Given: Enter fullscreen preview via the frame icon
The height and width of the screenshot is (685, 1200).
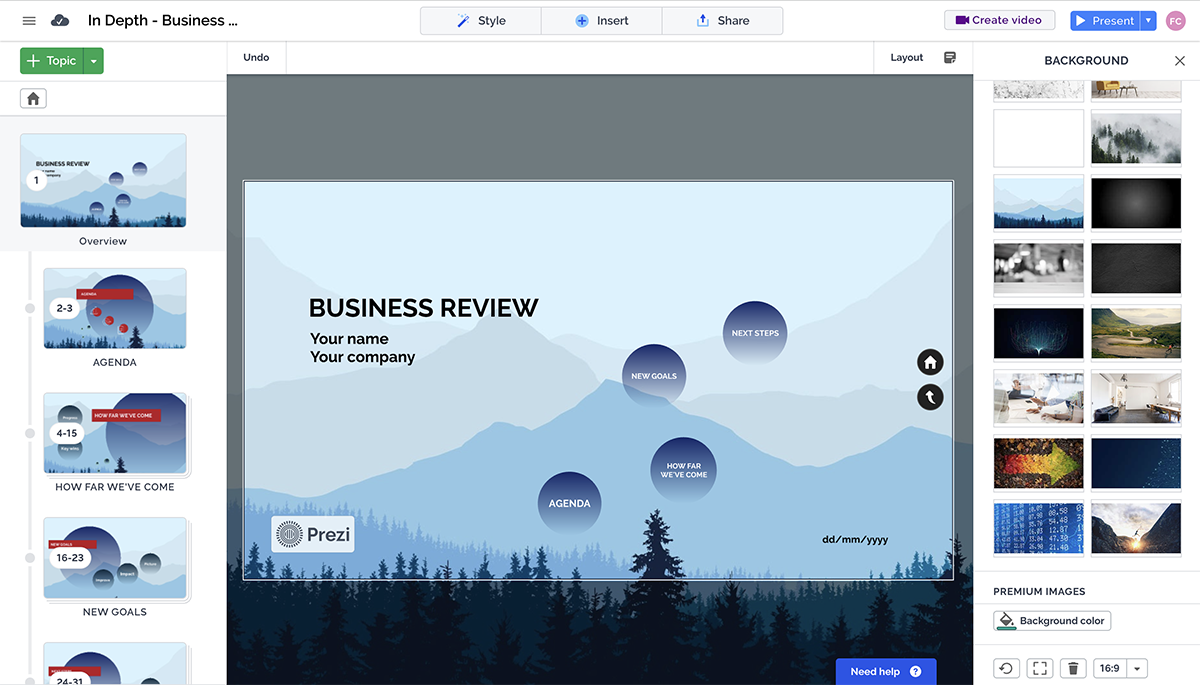Looking at the screenshot, I should click(1039, 668).
